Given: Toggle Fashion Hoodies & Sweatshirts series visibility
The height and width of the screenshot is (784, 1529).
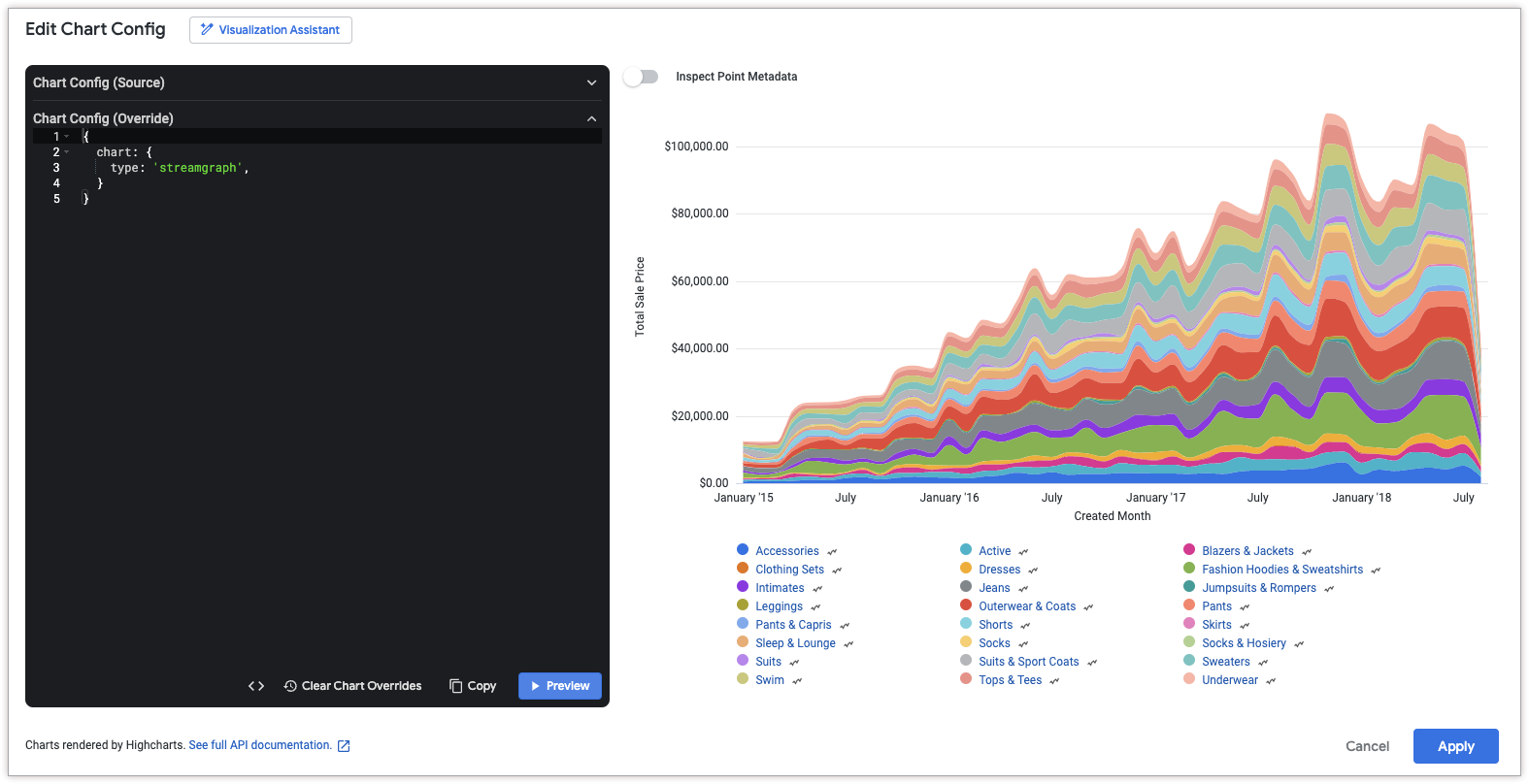Looking at the screenshot, I should [x=1281, y=570].
